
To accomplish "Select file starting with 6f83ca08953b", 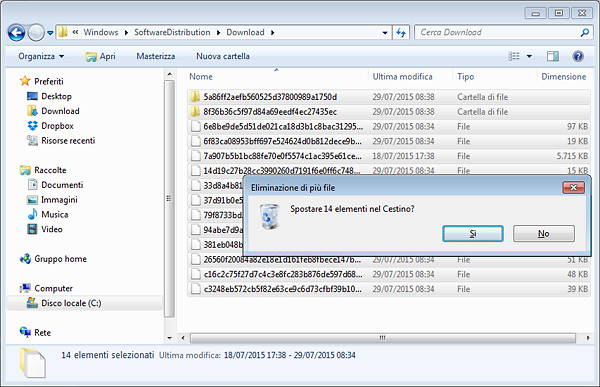I will point(389,141).
